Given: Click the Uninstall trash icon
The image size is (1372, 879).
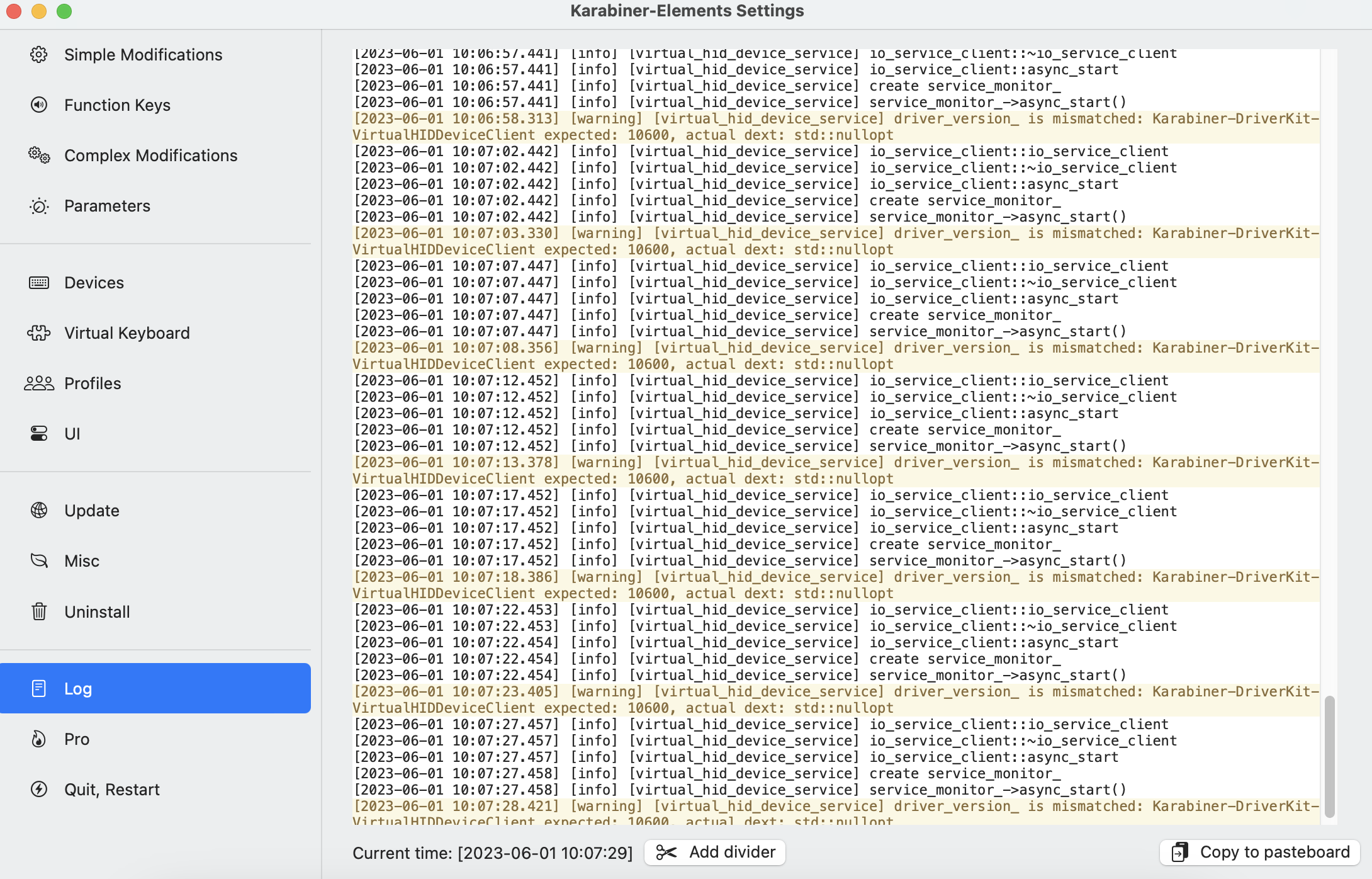Looking at the screenshot, I should 38,611.
